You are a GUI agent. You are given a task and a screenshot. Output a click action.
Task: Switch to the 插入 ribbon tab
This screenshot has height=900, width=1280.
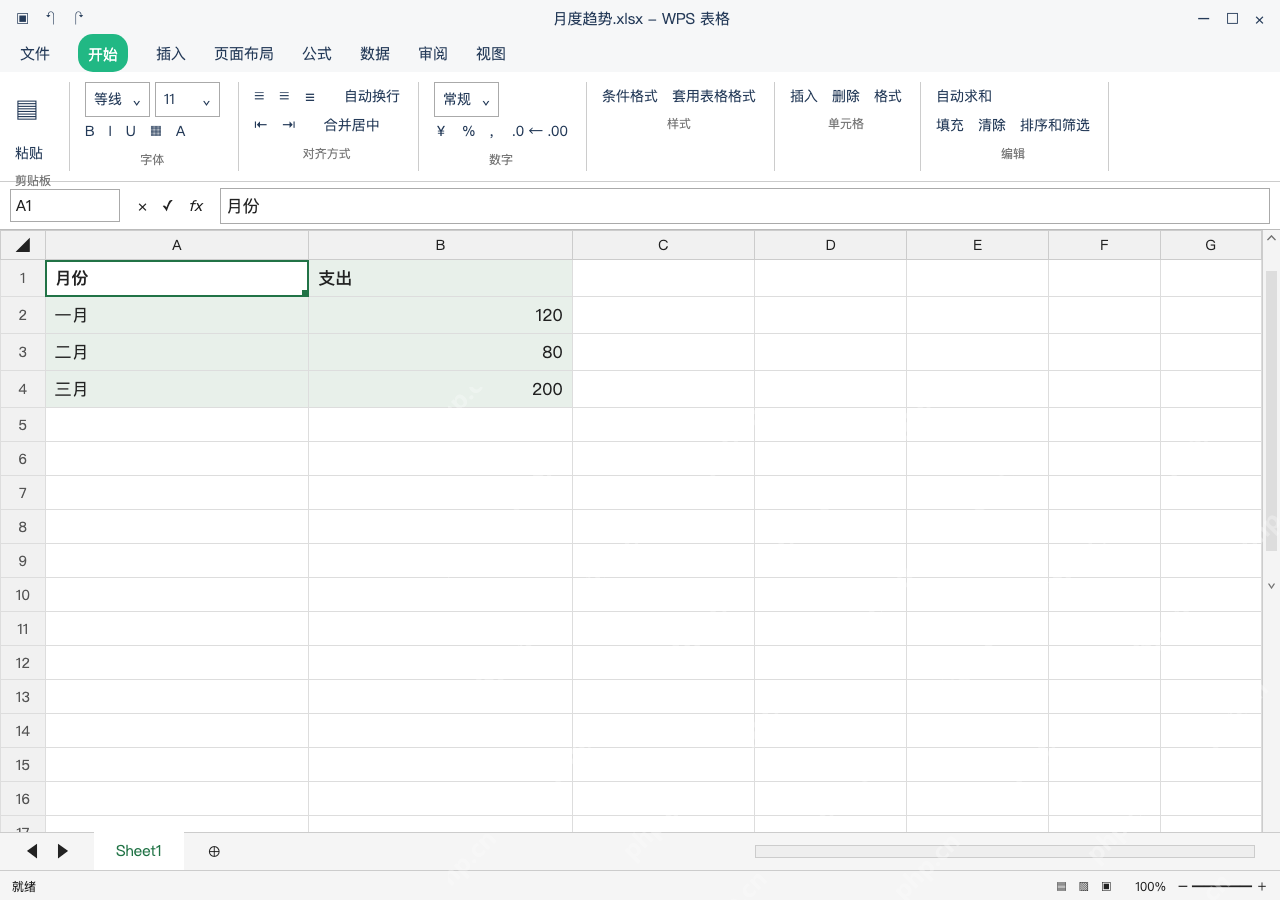pos(171,54)
